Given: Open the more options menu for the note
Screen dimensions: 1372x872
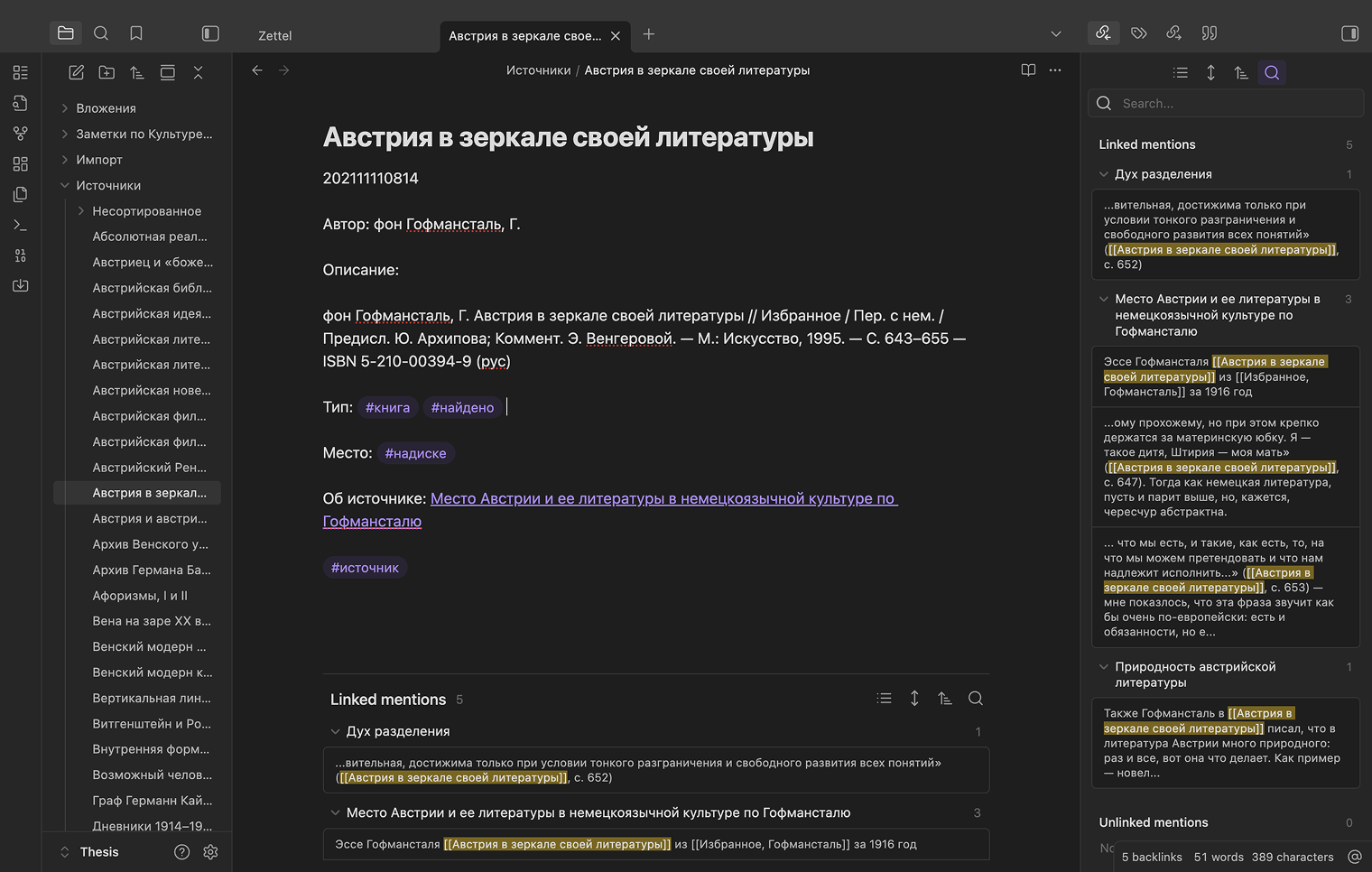Looking at the screenshot, I should [x=1055, y=70].
